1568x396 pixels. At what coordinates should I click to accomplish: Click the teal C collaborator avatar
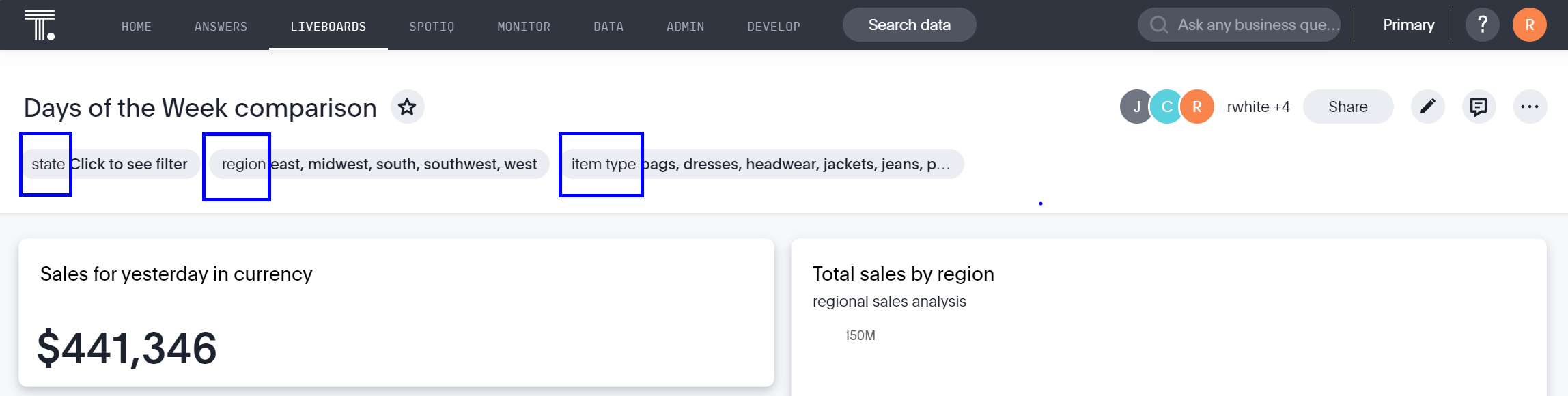click(1166, 107)
